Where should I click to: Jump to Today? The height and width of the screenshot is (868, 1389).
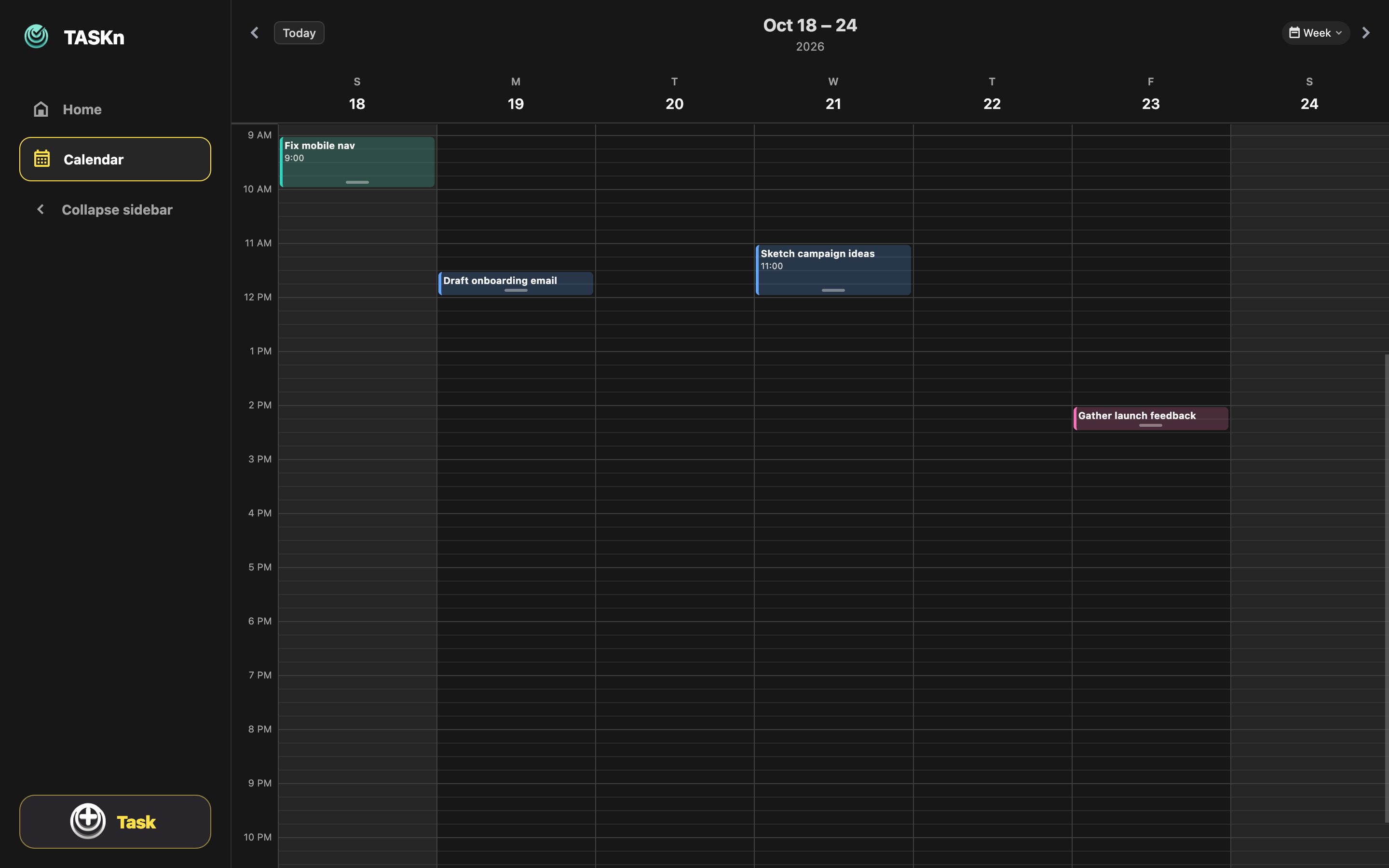click(x=299, y=33)
